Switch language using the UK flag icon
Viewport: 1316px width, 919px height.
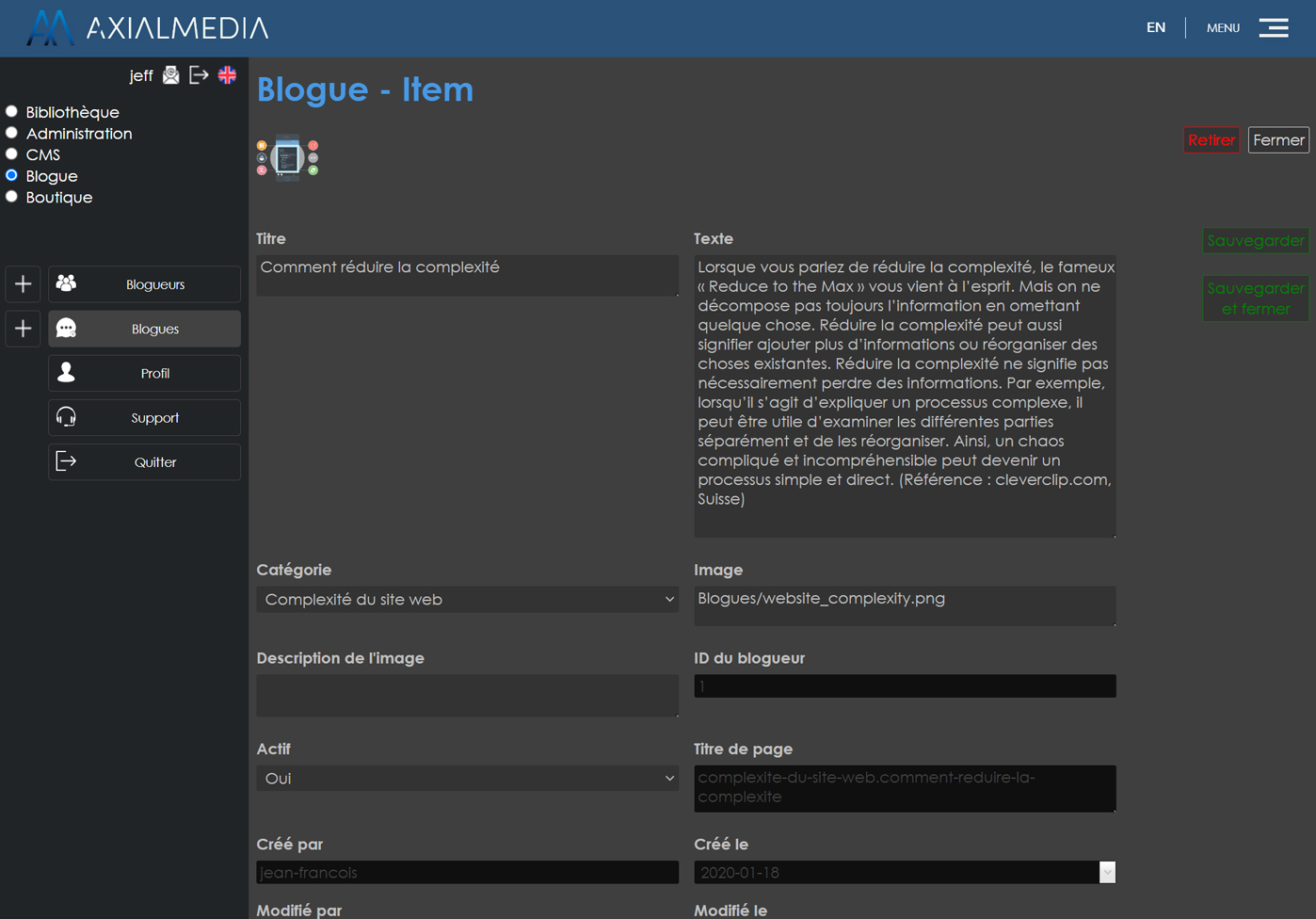pos(228,75)
